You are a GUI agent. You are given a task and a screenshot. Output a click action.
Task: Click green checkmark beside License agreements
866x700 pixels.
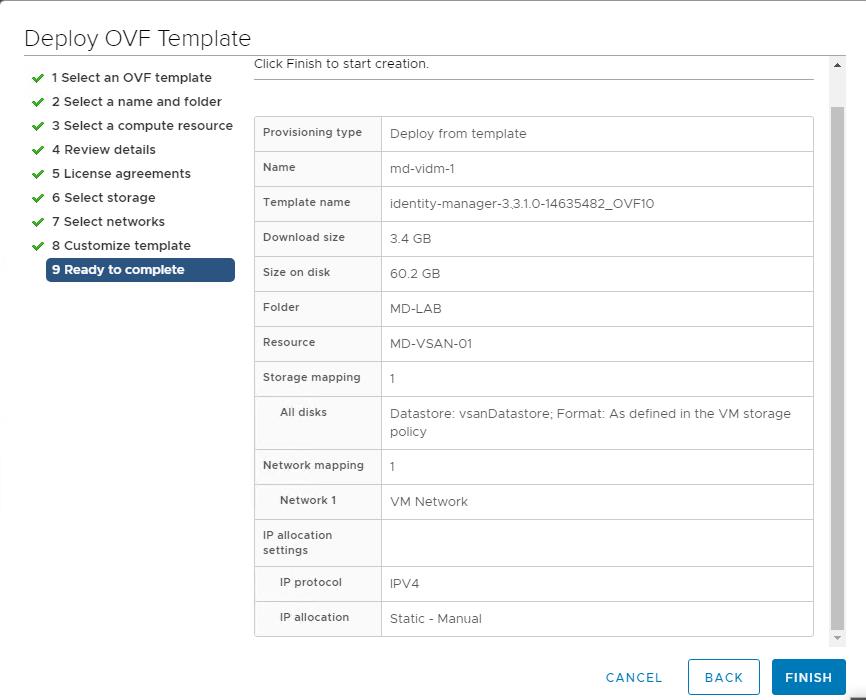click(38, 174)
